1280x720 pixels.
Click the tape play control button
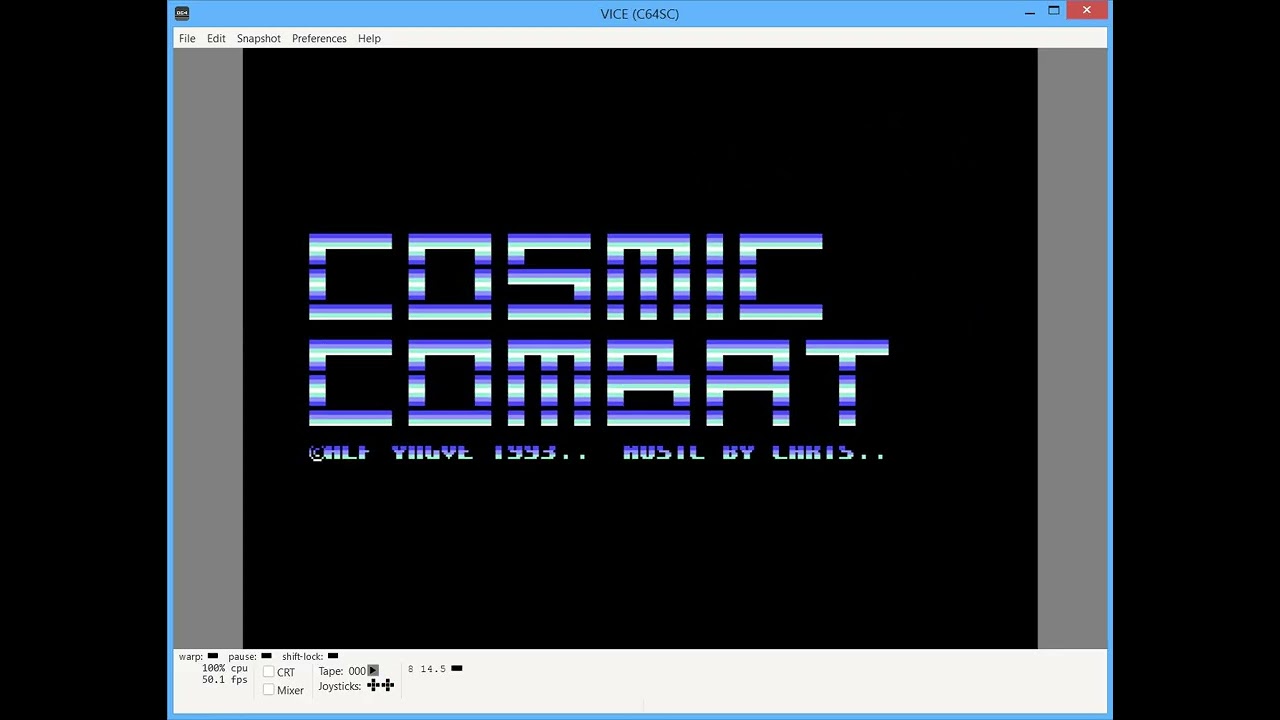click(373, 671)
